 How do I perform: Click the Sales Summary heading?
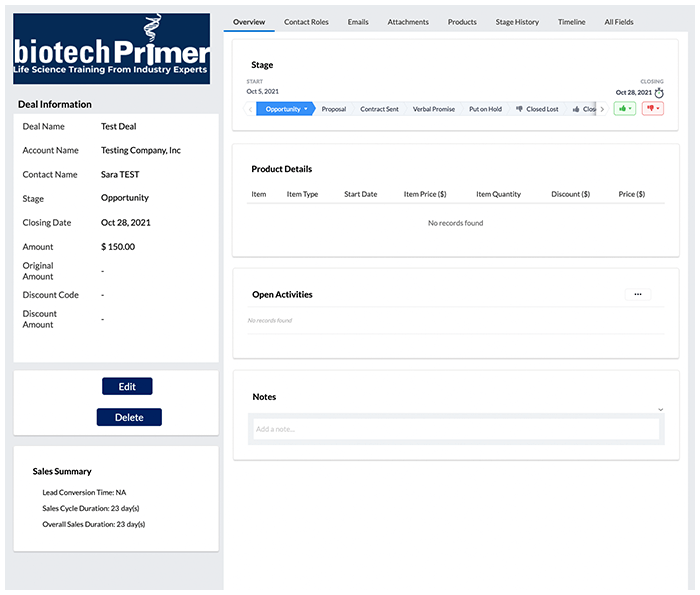click(62, 471)
